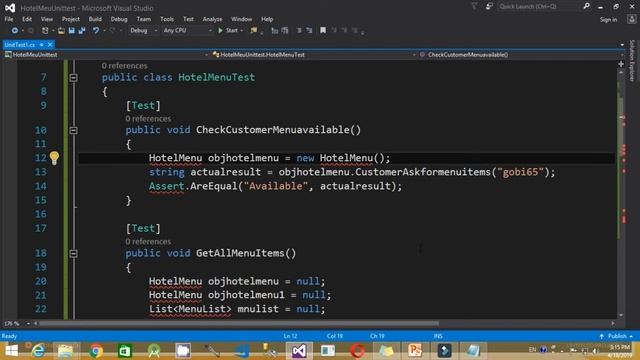Click the notifications flag icon in title bar
The width and height of the screenshot is (640, 360).
(474, 6)
